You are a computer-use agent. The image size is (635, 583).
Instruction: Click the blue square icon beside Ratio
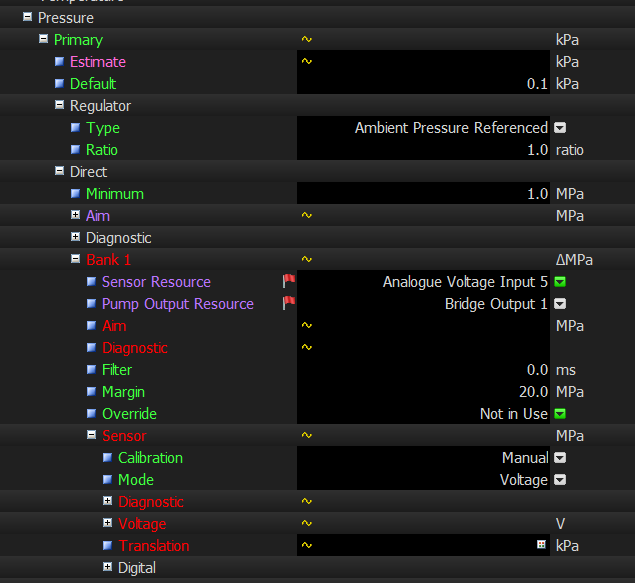pyautogui.click(x=75, y=149)
